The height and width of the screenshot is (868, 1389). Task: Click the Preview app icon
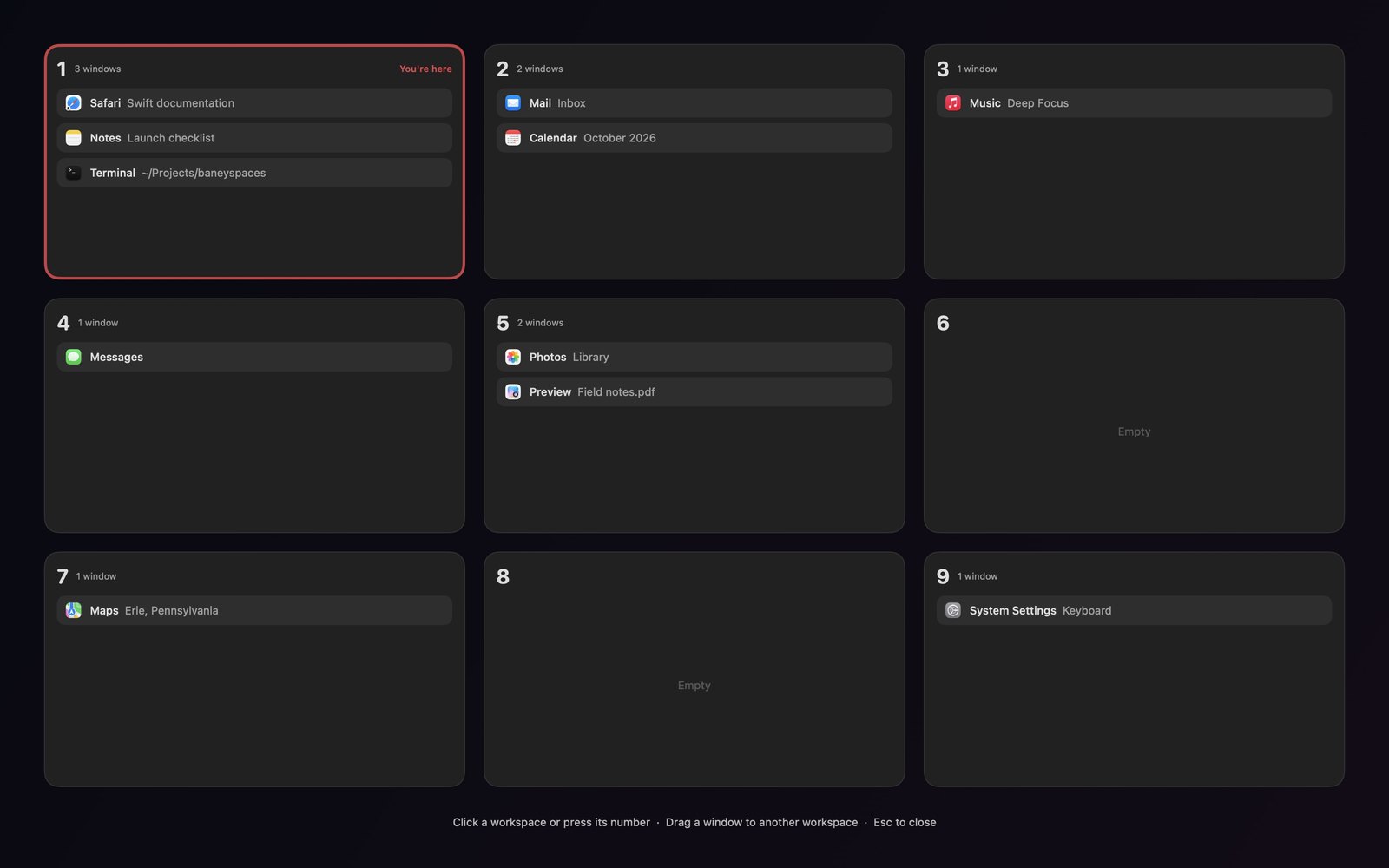[513, 392]
